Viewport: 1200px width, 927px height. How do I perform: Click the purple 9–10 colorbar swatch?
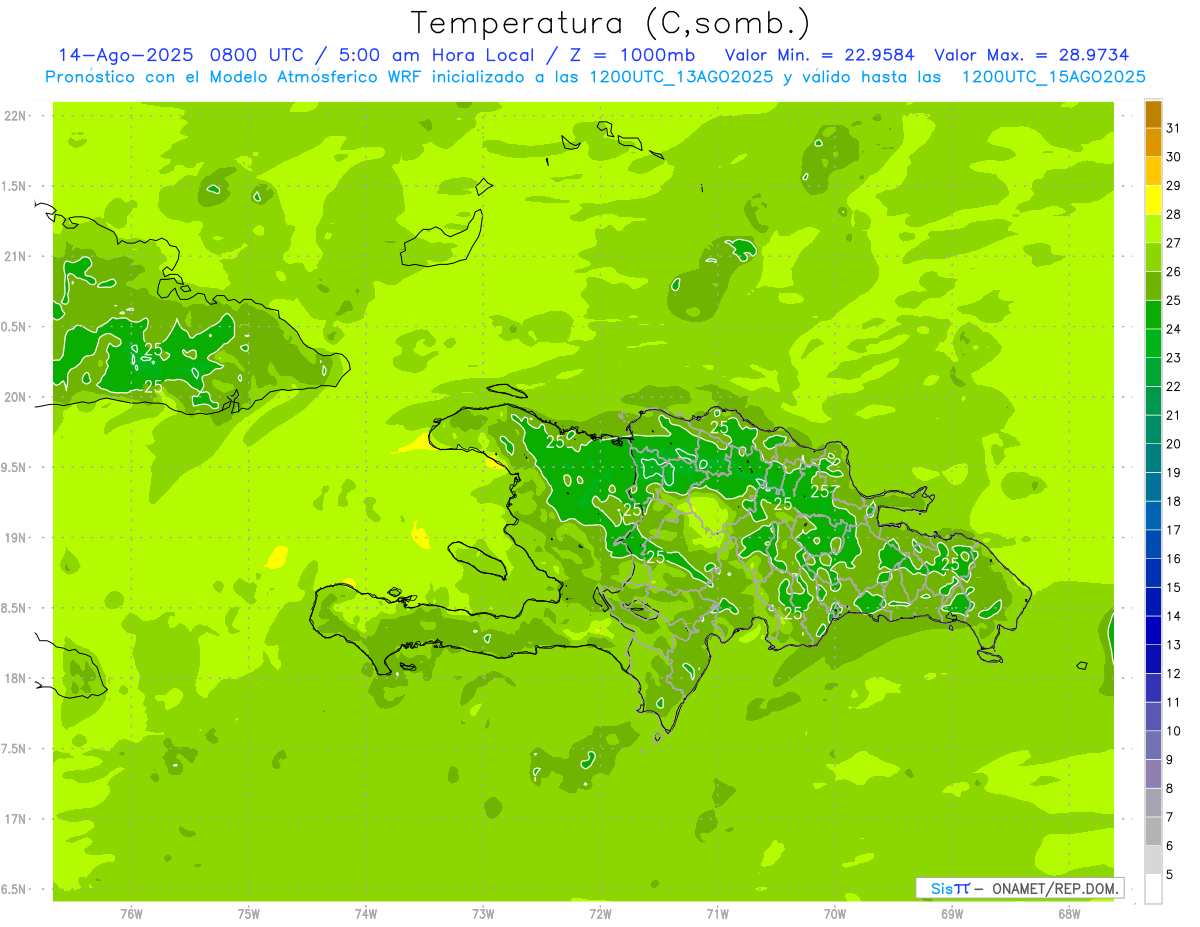click(1153, 745)
